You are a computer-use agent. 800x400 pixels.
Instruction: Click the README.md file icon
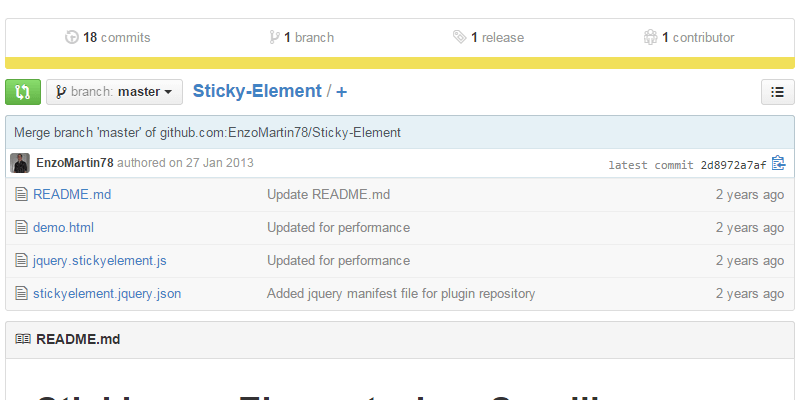click(21, 195)
